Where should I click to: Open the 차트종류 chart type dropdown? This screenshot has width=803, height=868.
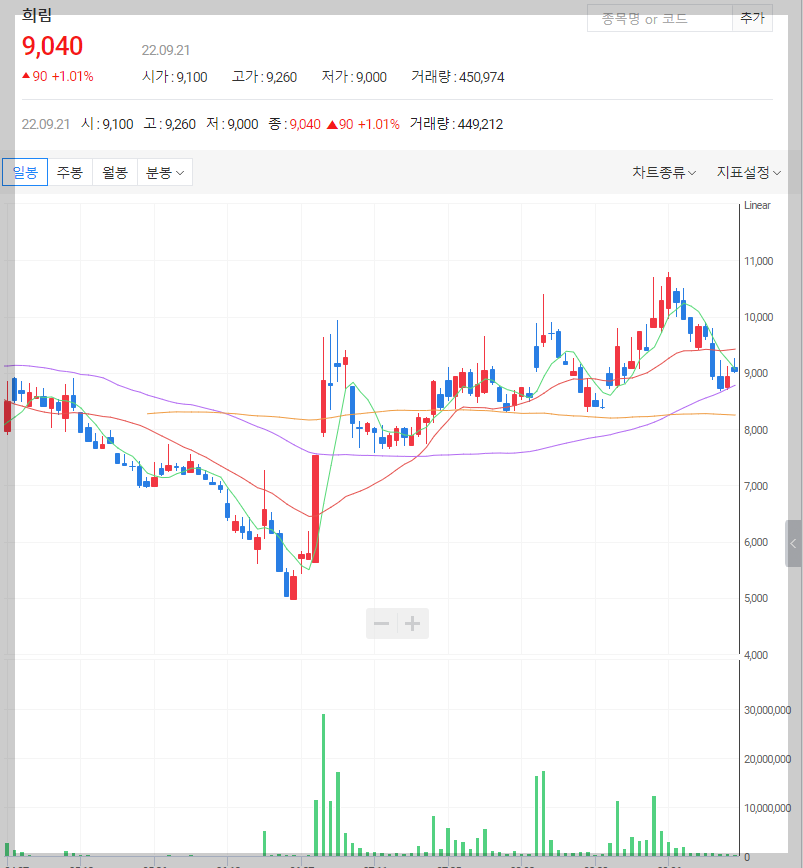pyautogui.click(x=664, y=172)
